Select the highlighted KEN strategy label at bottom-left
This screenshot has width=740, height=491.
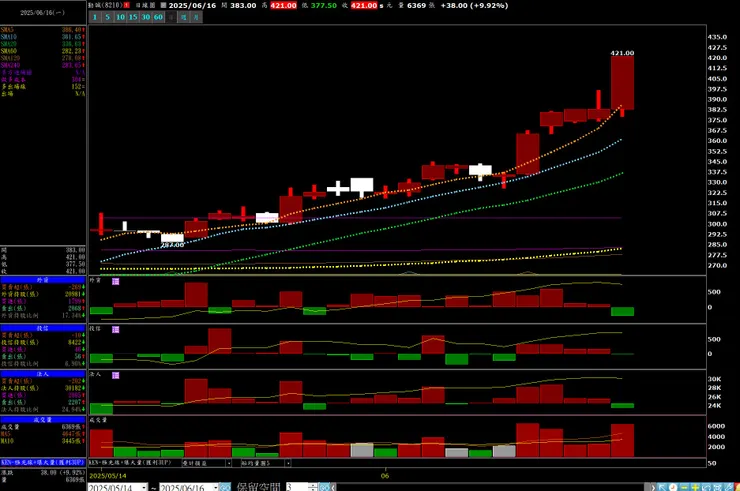pos(43,462)
